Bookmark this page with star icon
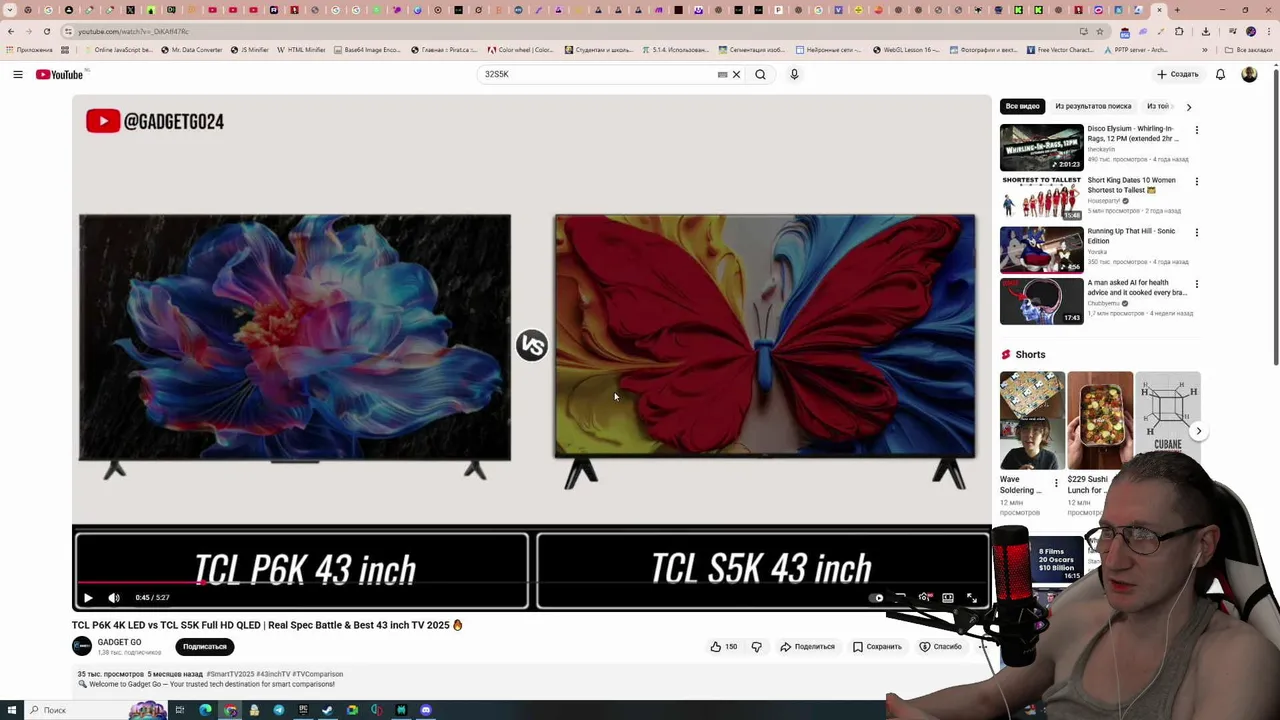The image size is (1280, 720). click(1100, 31)
